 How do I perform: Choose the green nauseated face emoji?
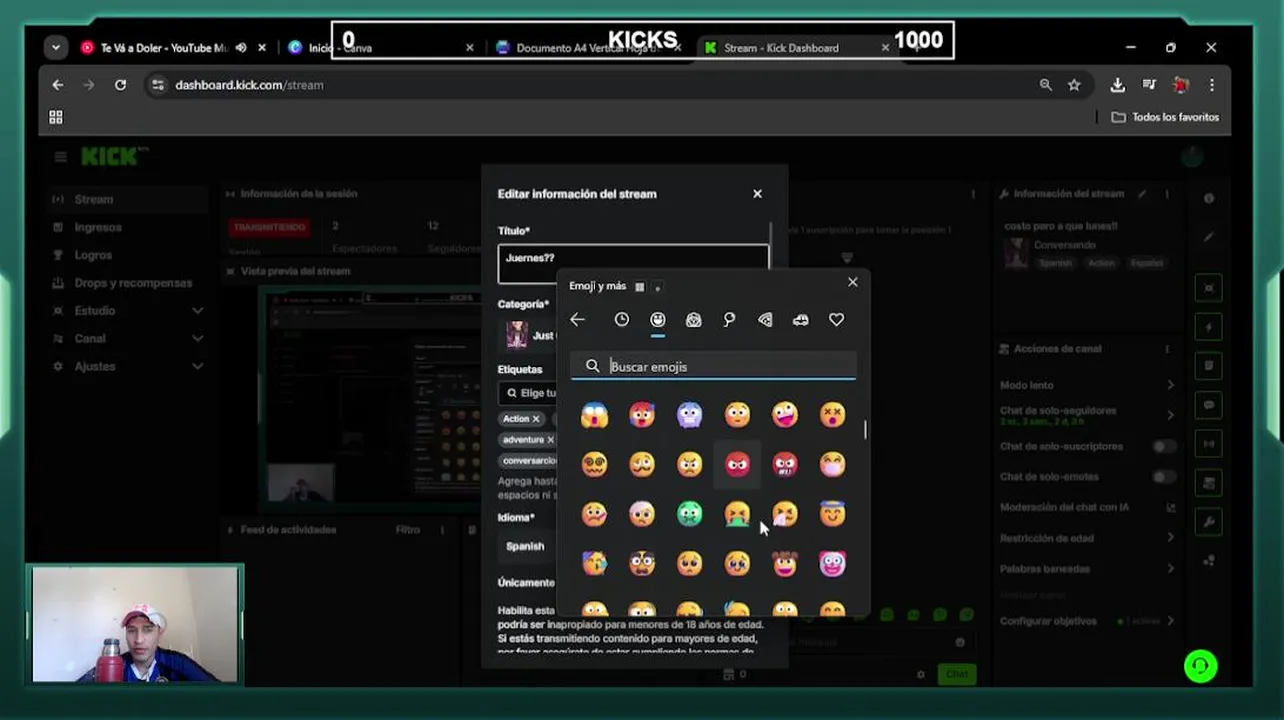coord(690,514)
